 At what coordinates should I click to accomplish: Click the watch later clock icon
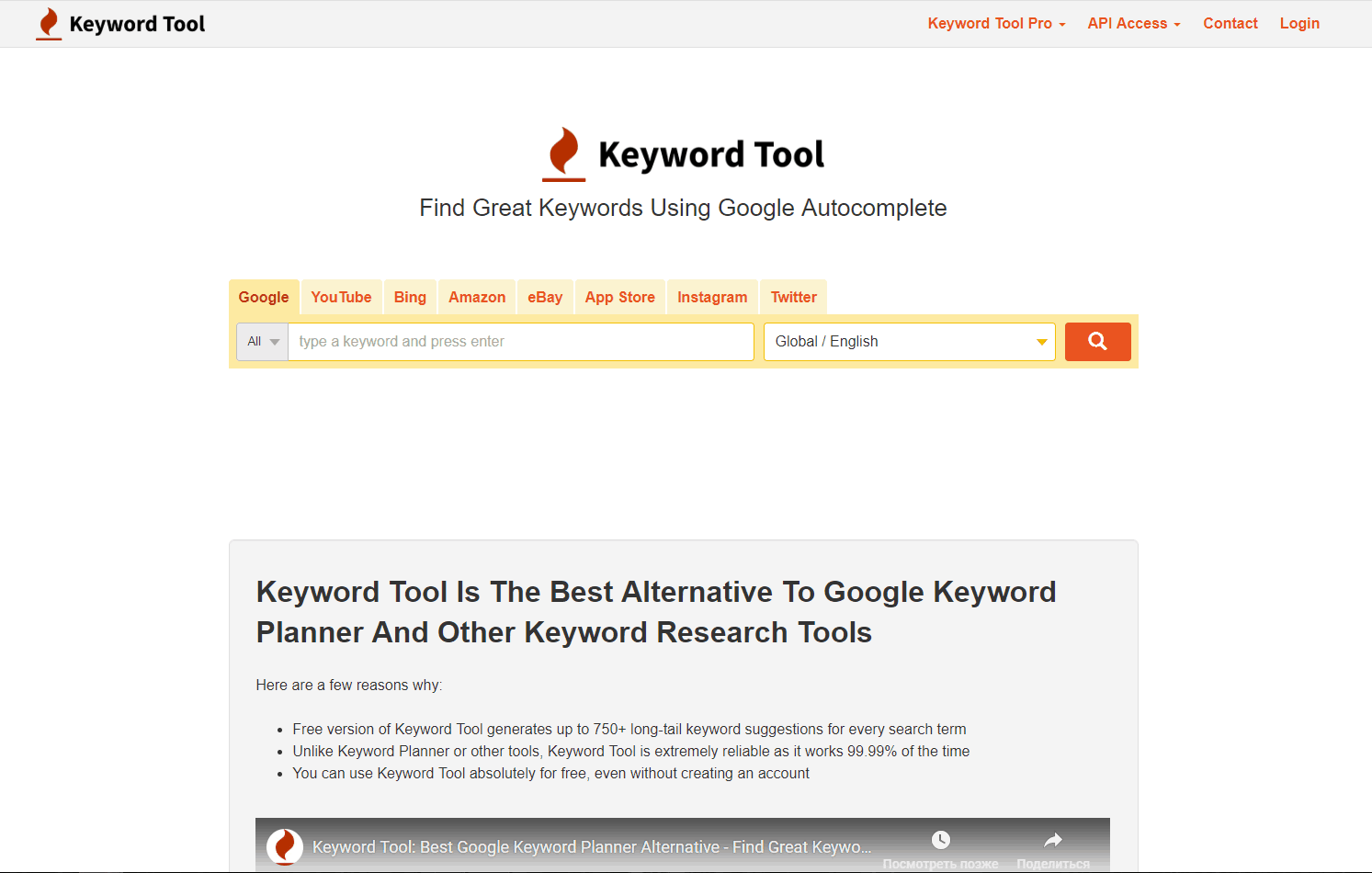[940, 840]
